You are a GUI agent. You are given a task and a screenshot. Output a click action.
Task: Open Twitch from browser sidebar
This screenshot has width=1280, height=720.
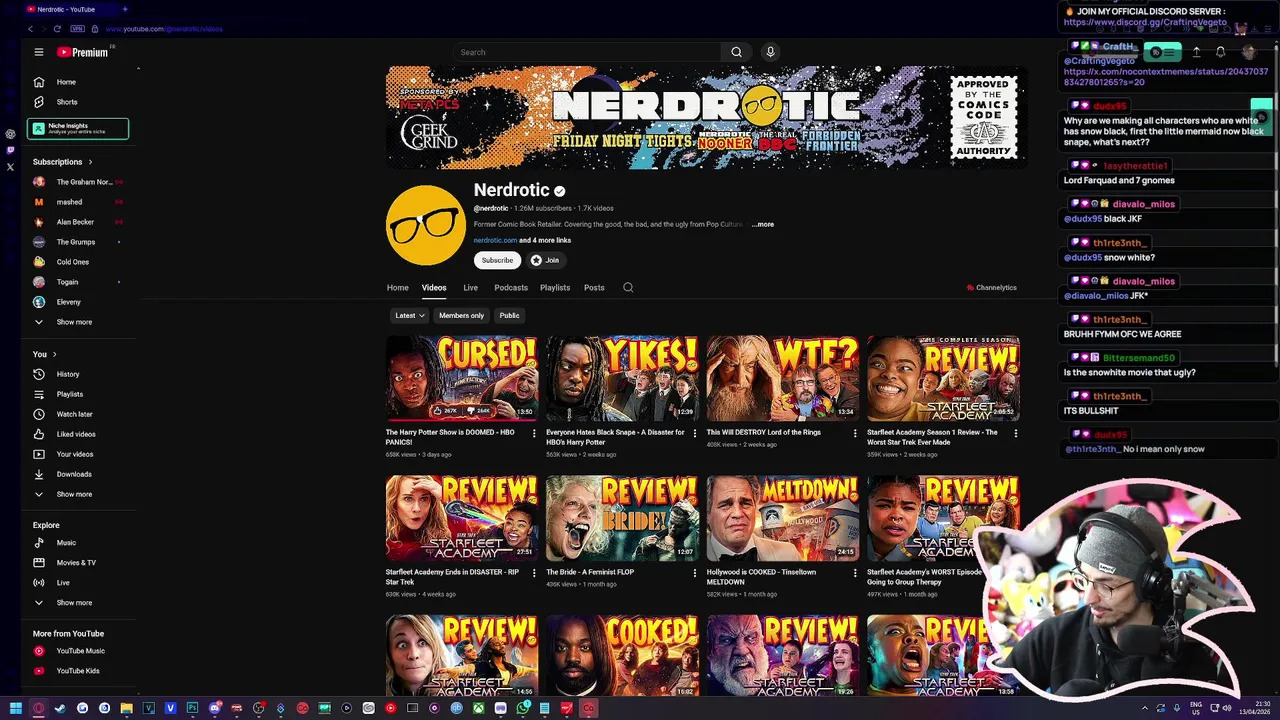point(10,150)
